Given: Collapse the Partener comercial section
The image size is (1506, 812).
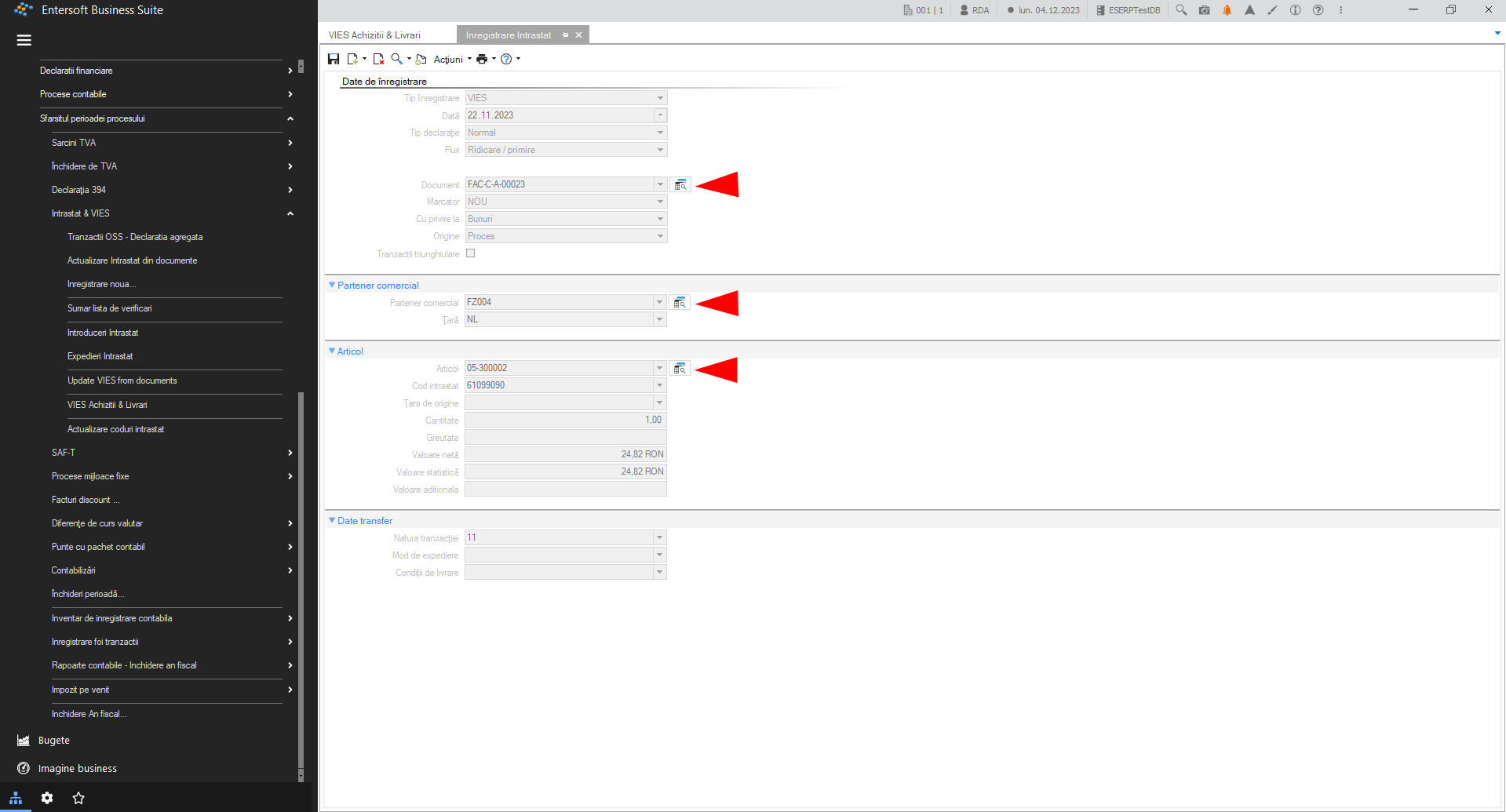Looking at the screenshot, I should (332, 285).
